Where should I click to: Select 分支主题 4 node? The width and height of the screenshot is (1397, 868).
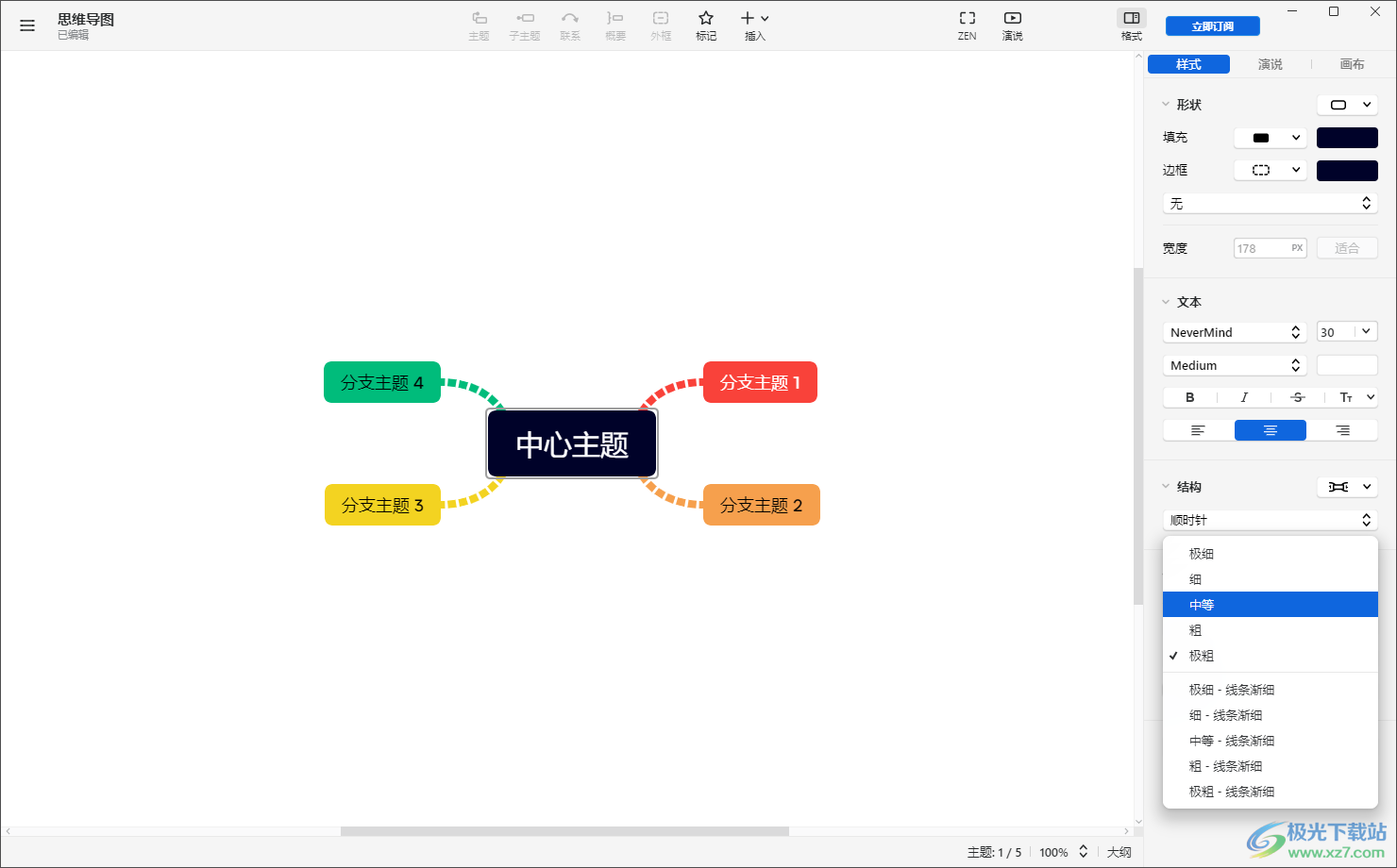click(382, 382)
